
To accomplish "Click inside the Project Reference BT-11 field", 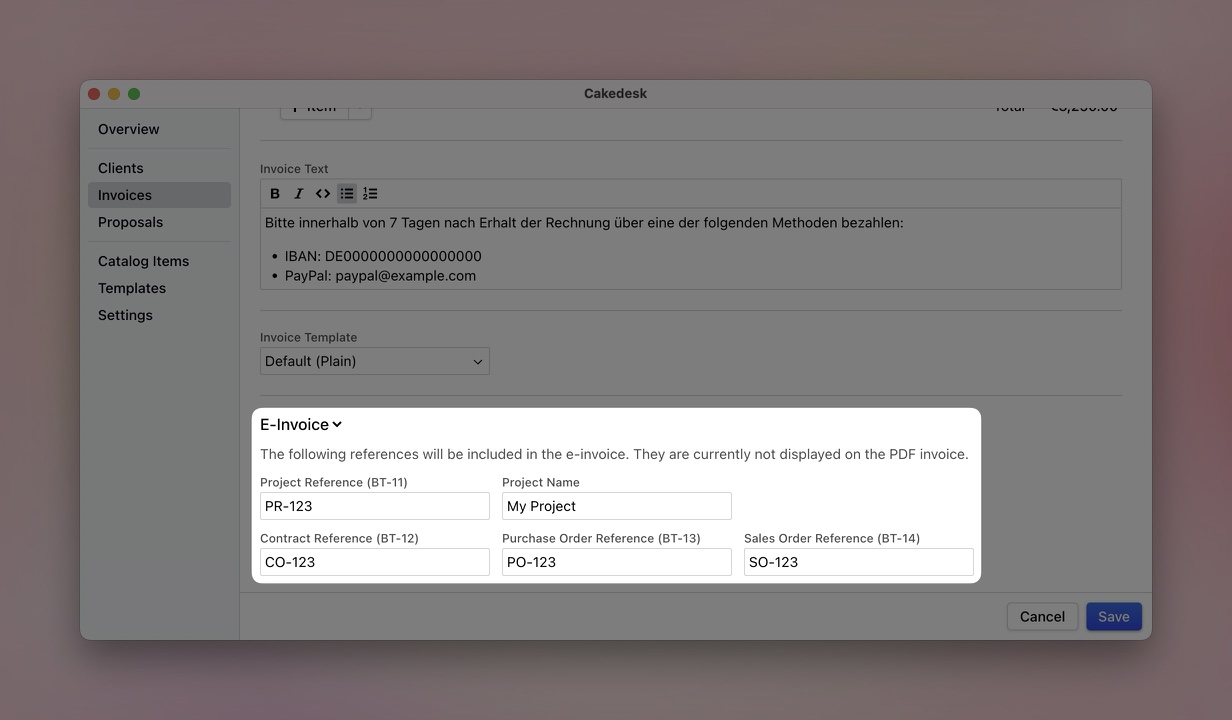I will point(374,506).
